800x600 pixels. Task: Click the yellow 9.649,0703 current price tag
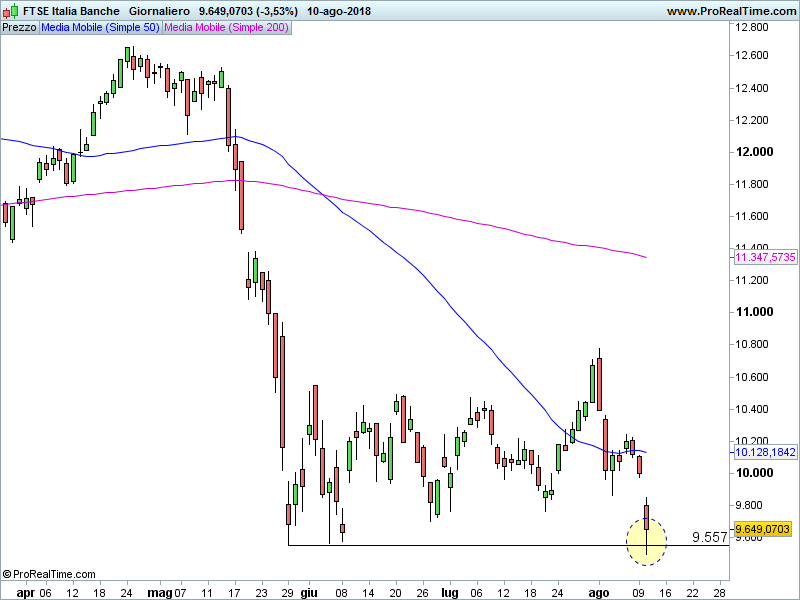click(x=762, y=529)
